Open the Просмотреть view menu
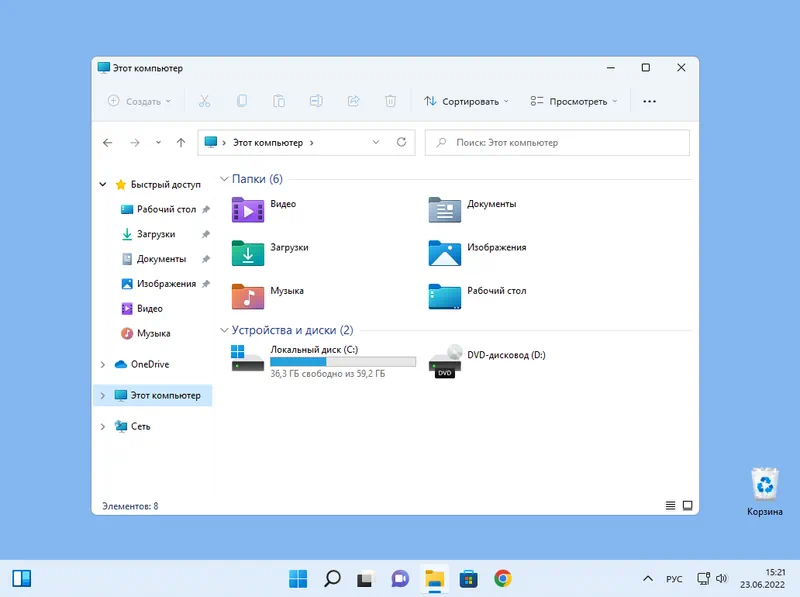 574,101
